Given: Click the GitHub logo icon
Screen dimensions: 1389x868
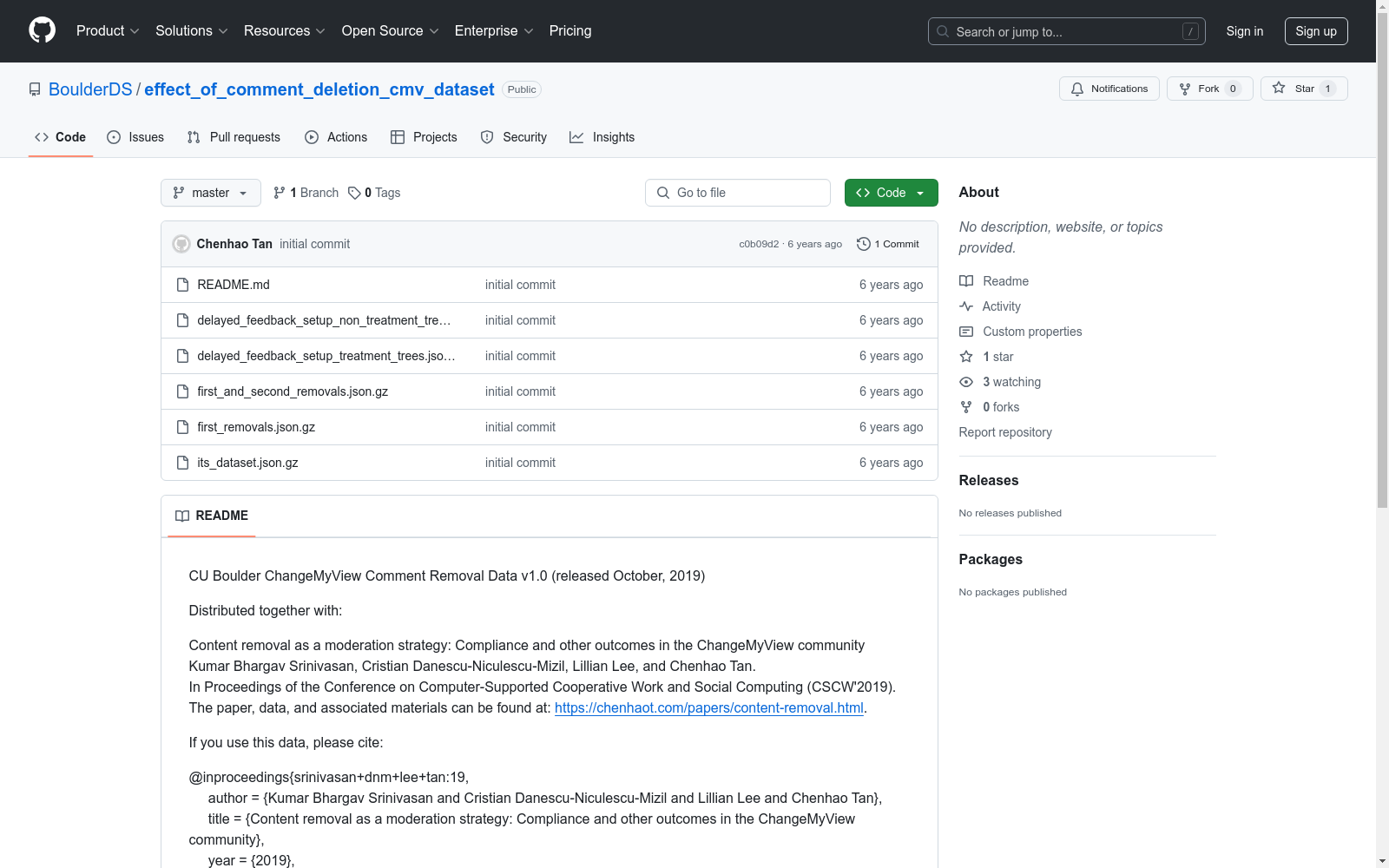Looking at the screenshot, I should (x=42, y=30).
